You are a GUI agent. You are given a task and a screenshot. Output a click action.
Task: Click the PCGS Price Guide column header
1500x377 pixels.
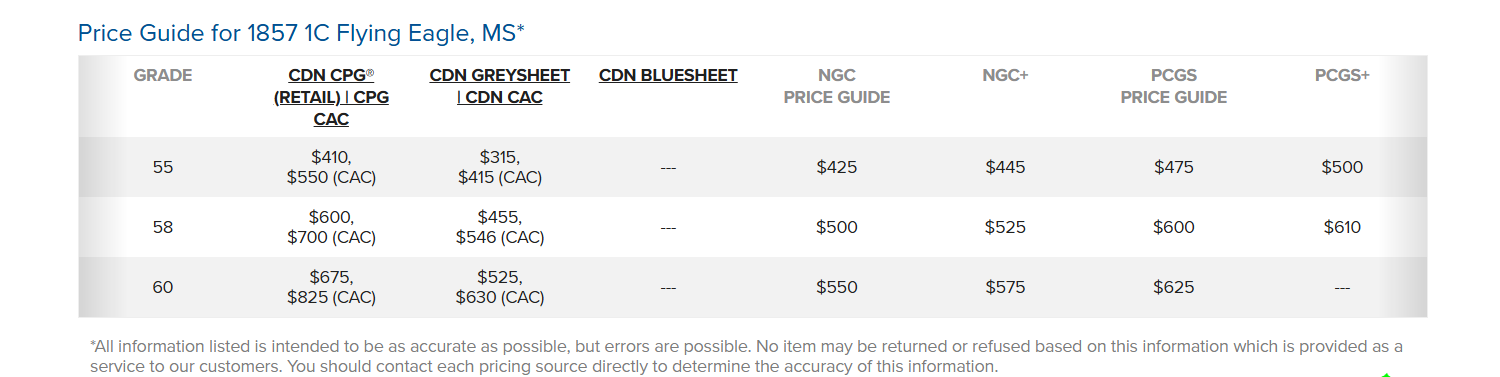click(x=1174, y=86)
